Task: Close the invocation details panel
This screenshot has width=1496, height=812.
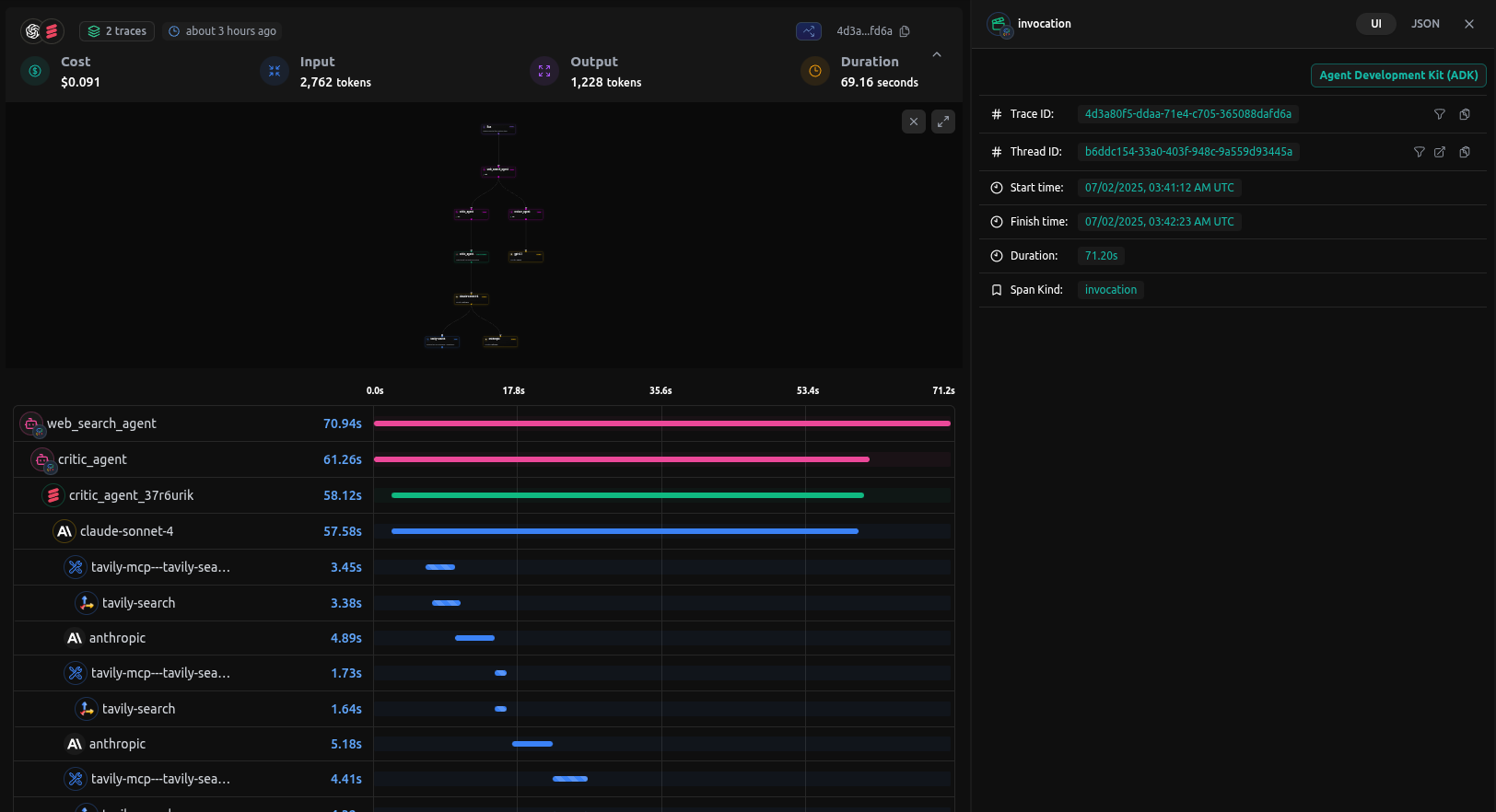Action: (x=1469, y=24)
